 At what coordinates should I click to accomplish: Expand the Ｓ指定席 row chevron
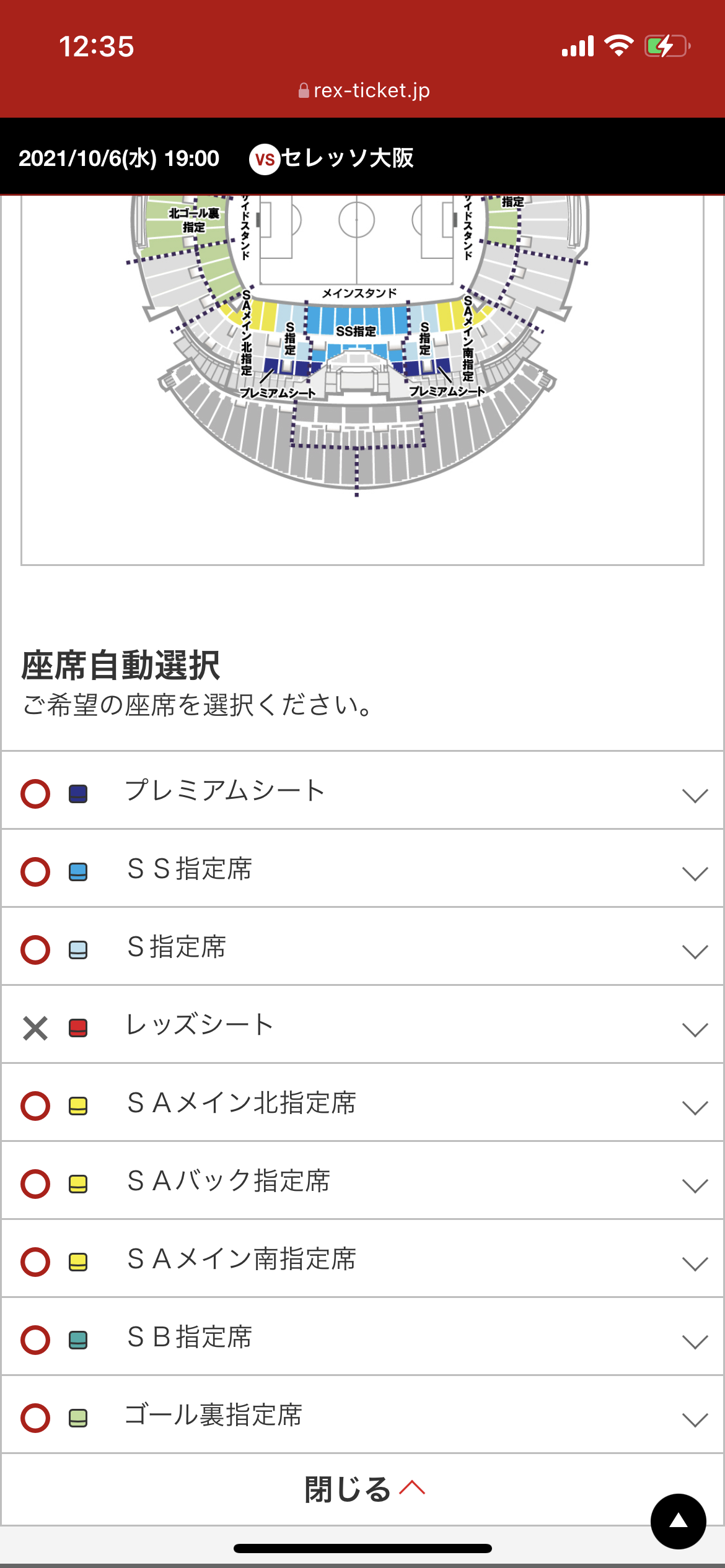(x=695, y=951)
